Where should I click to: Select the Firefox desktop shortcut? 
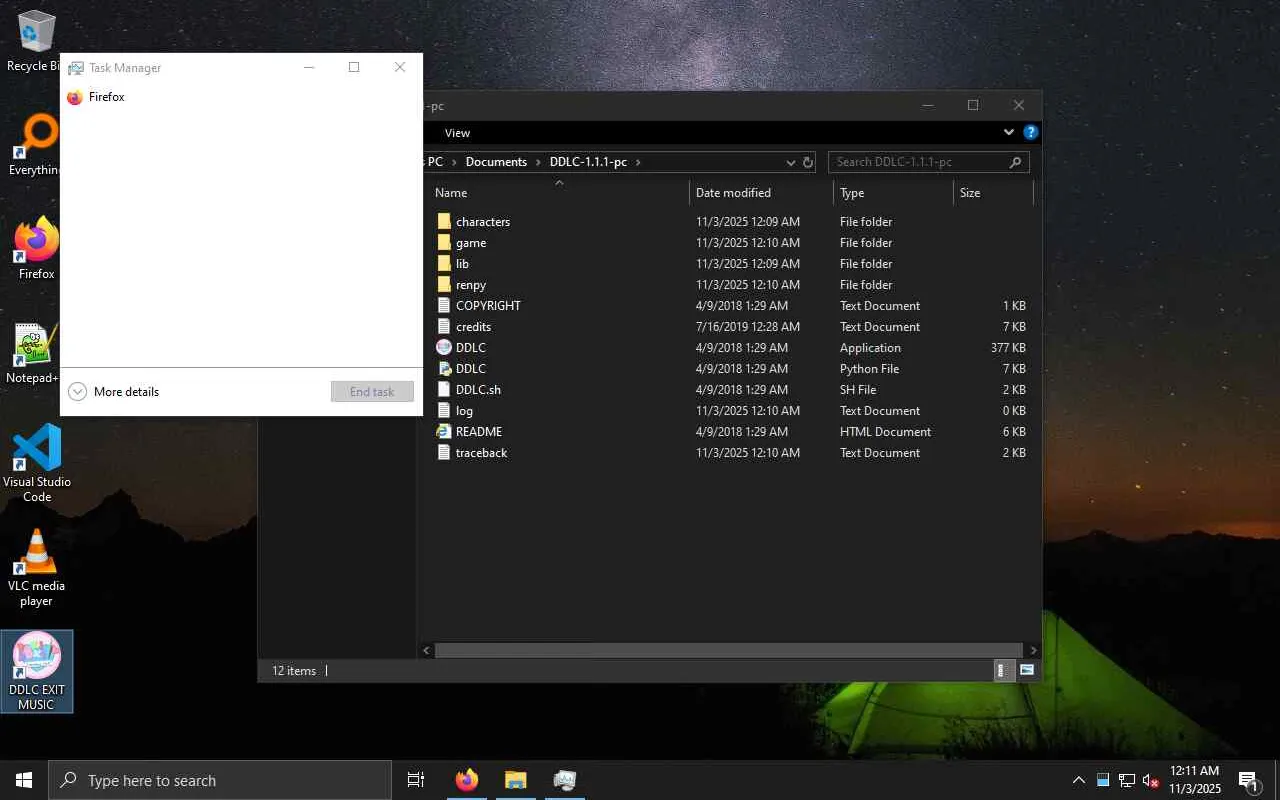(x=36, y=248)
